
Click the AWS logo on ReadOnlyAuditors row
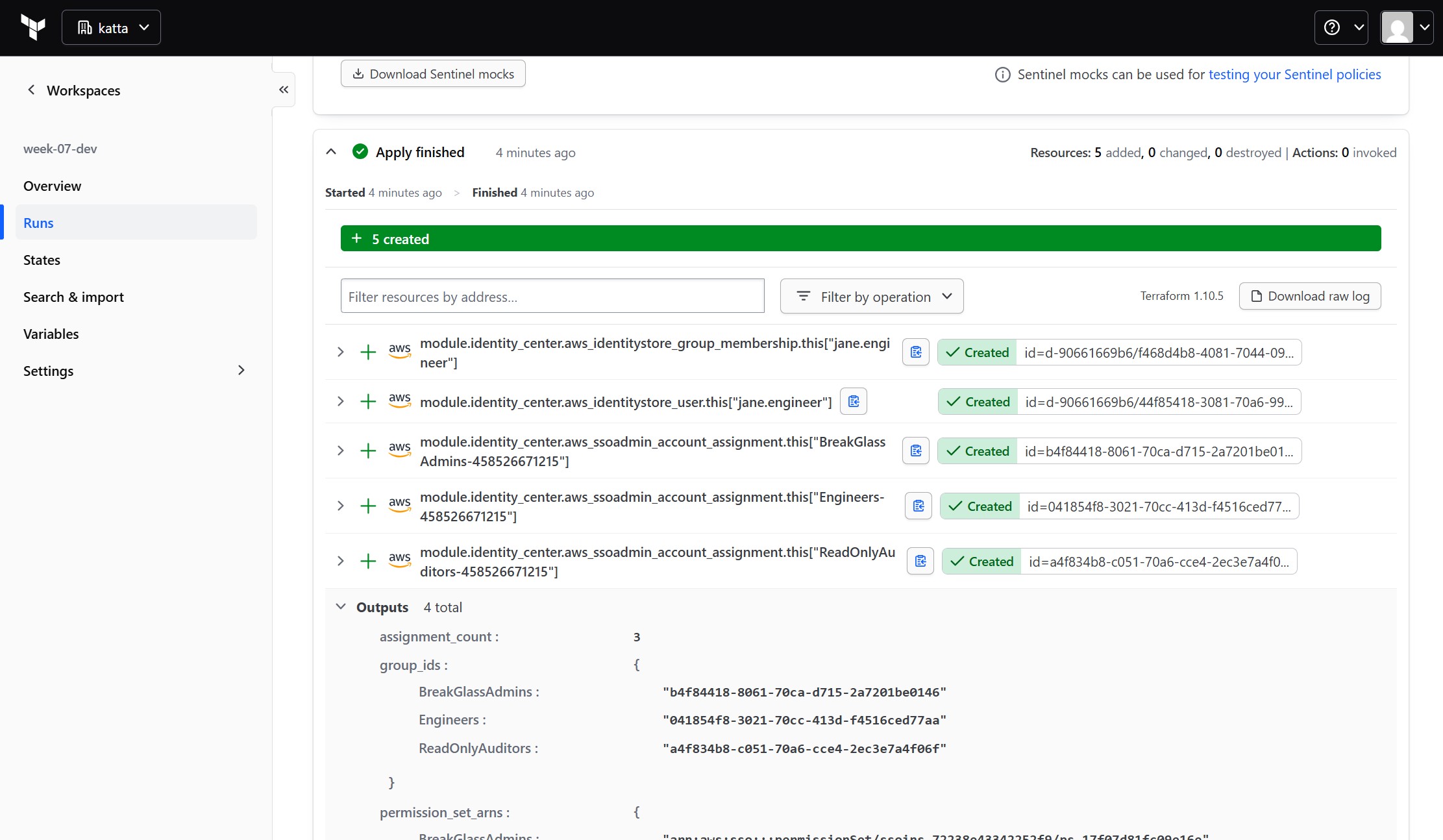coord(400,560)
